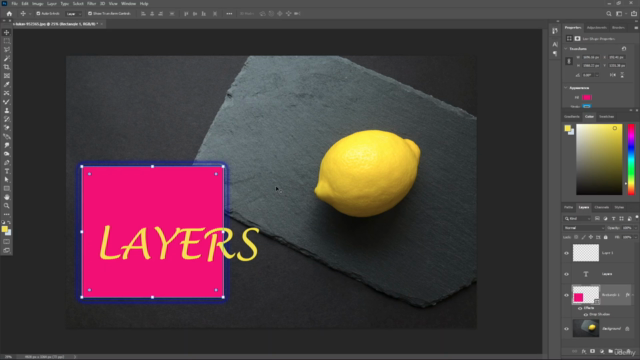Viewport: 640px width, 360px height.
Task: Click the layer style fx icon at panel bottom
Action: [584, 351]
